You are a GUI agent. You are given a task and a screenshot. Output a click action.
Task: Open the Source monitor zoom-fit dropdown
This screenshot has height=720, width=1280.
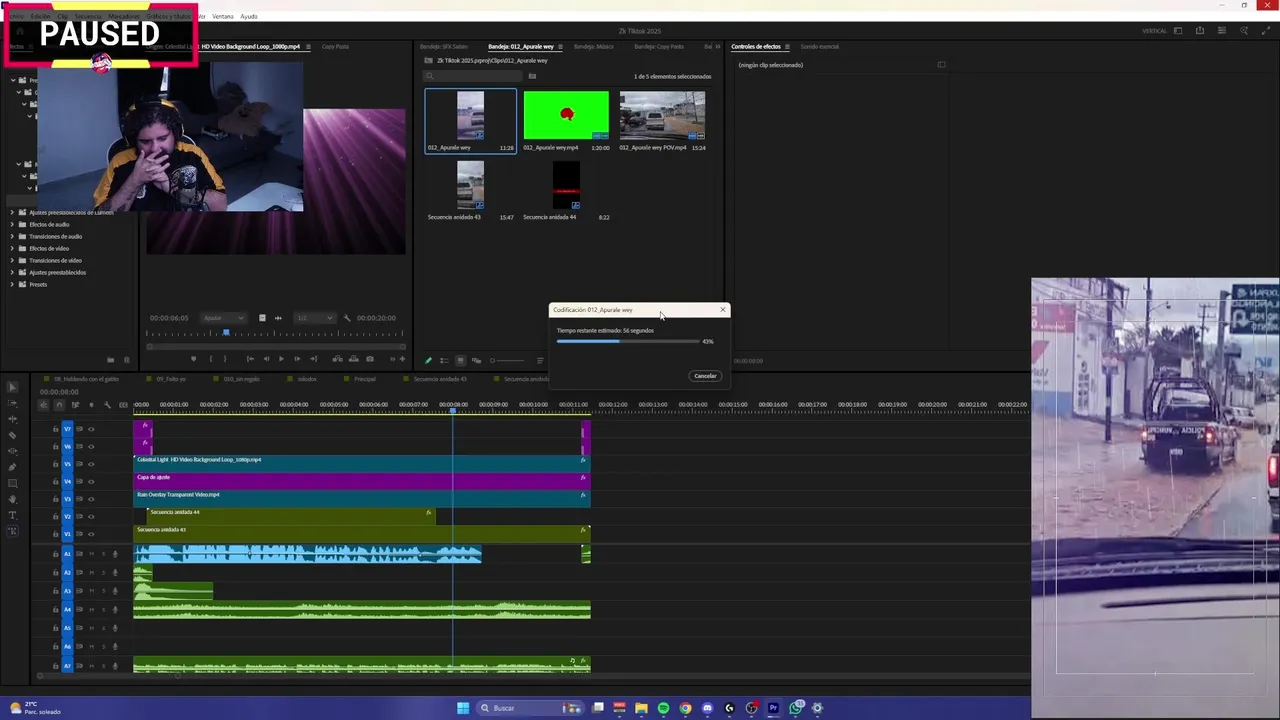(223, 318)
